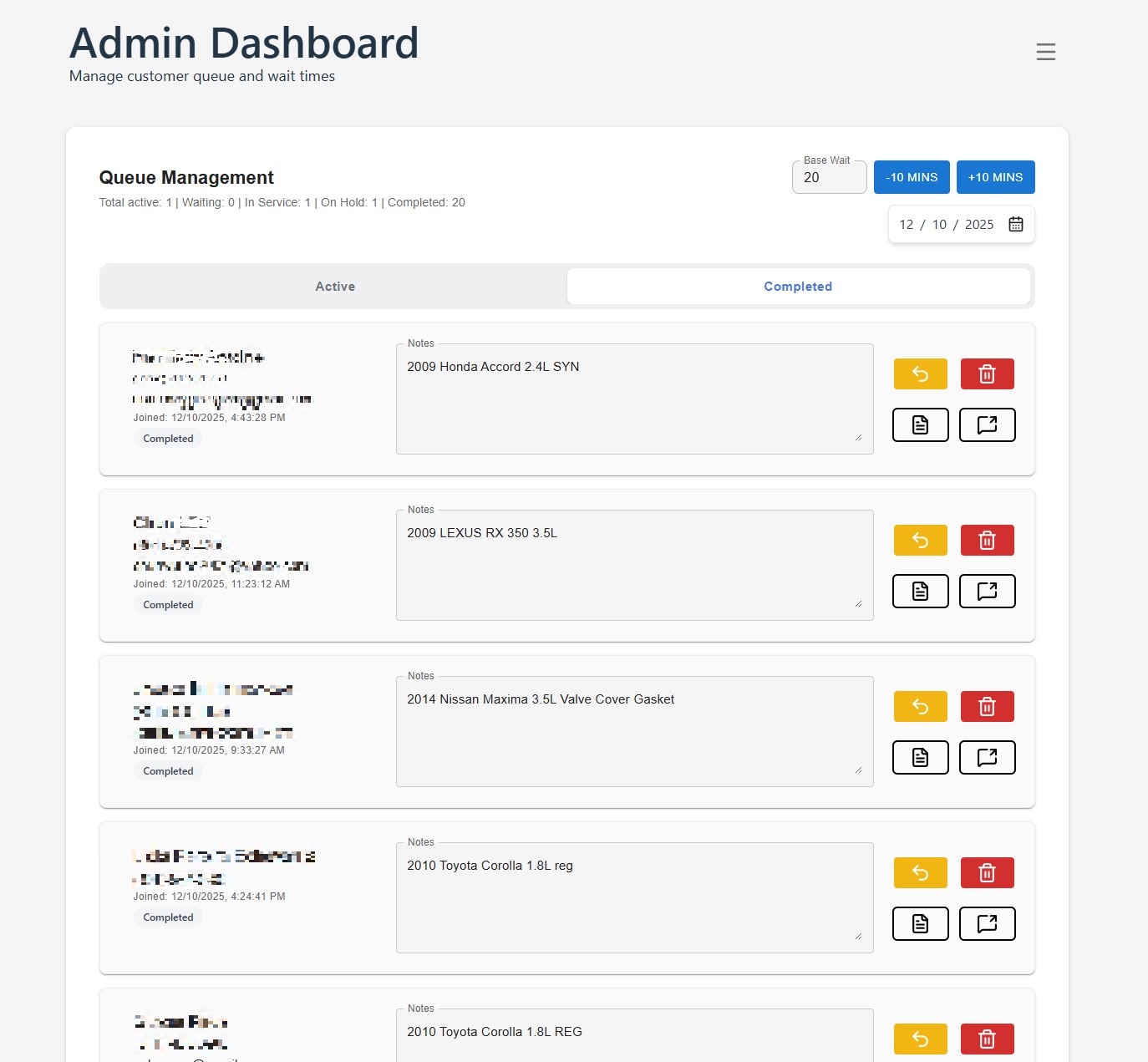Click the Base Wait input field
Viewport: 1148px width, 1062px height.
tap(828, 178)
